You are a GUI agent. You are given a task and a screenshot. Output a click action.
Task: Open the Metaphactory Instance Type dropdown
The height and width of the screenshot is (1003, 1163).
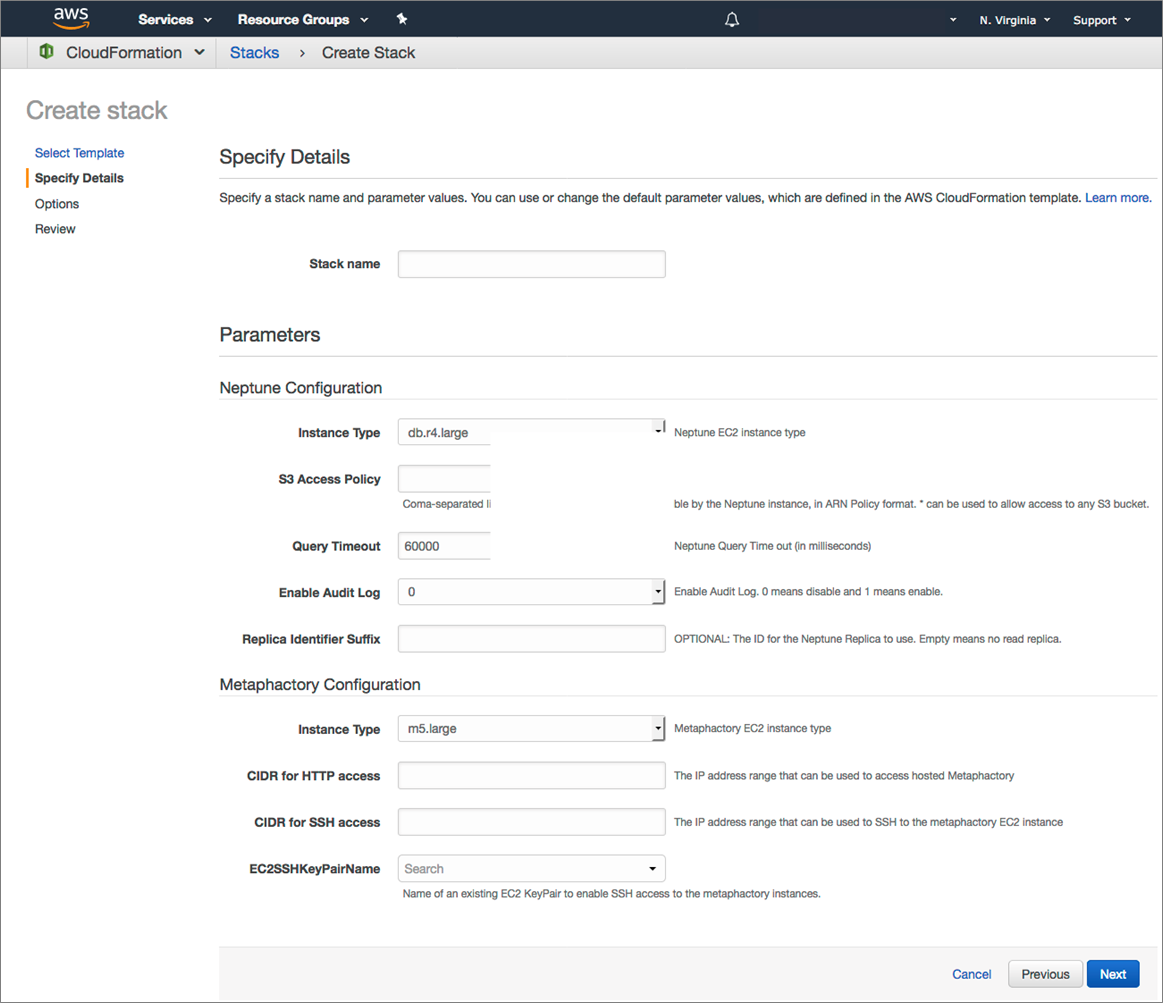point(531,729)
